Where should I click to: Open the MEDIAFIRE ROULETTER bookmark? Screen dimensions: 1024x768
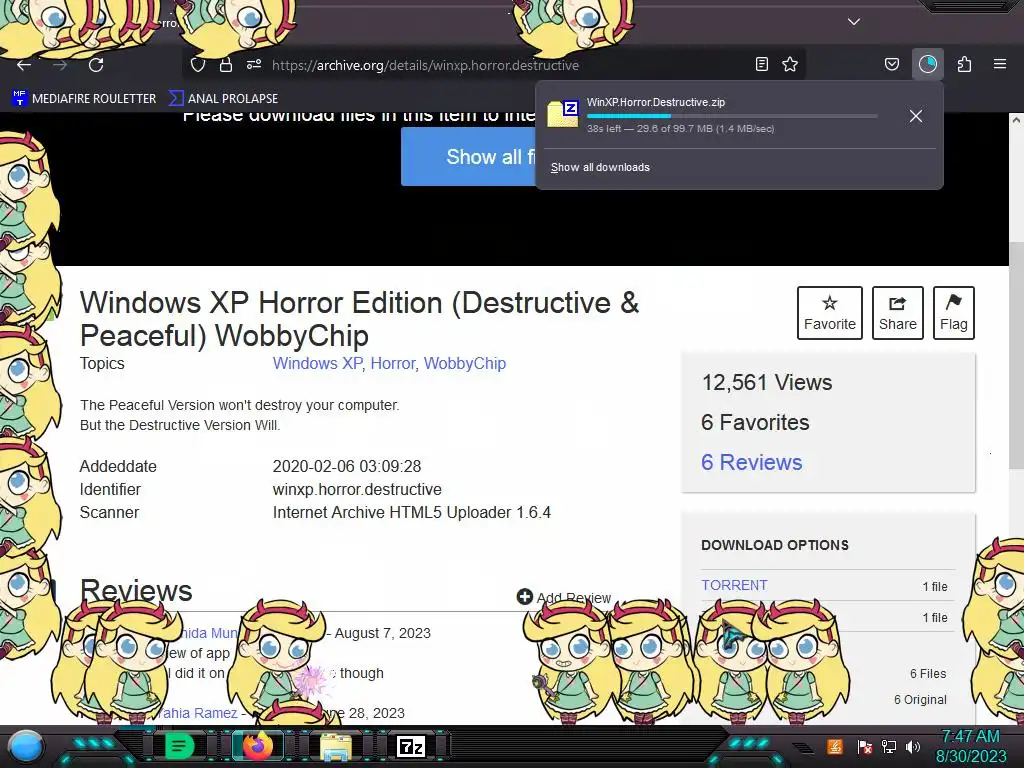(x=84, y=99)
